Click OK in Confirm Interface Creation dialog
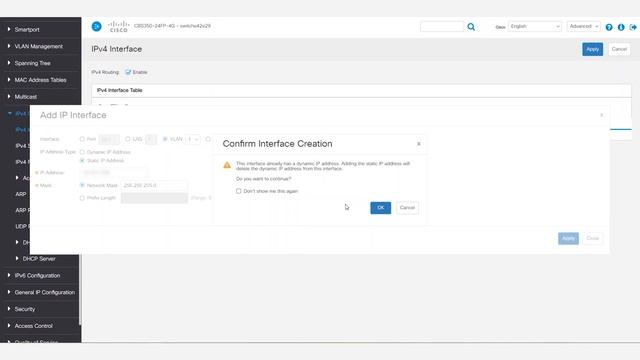The width and height of the screenshot is (640, 360). (x=380, y=208)
